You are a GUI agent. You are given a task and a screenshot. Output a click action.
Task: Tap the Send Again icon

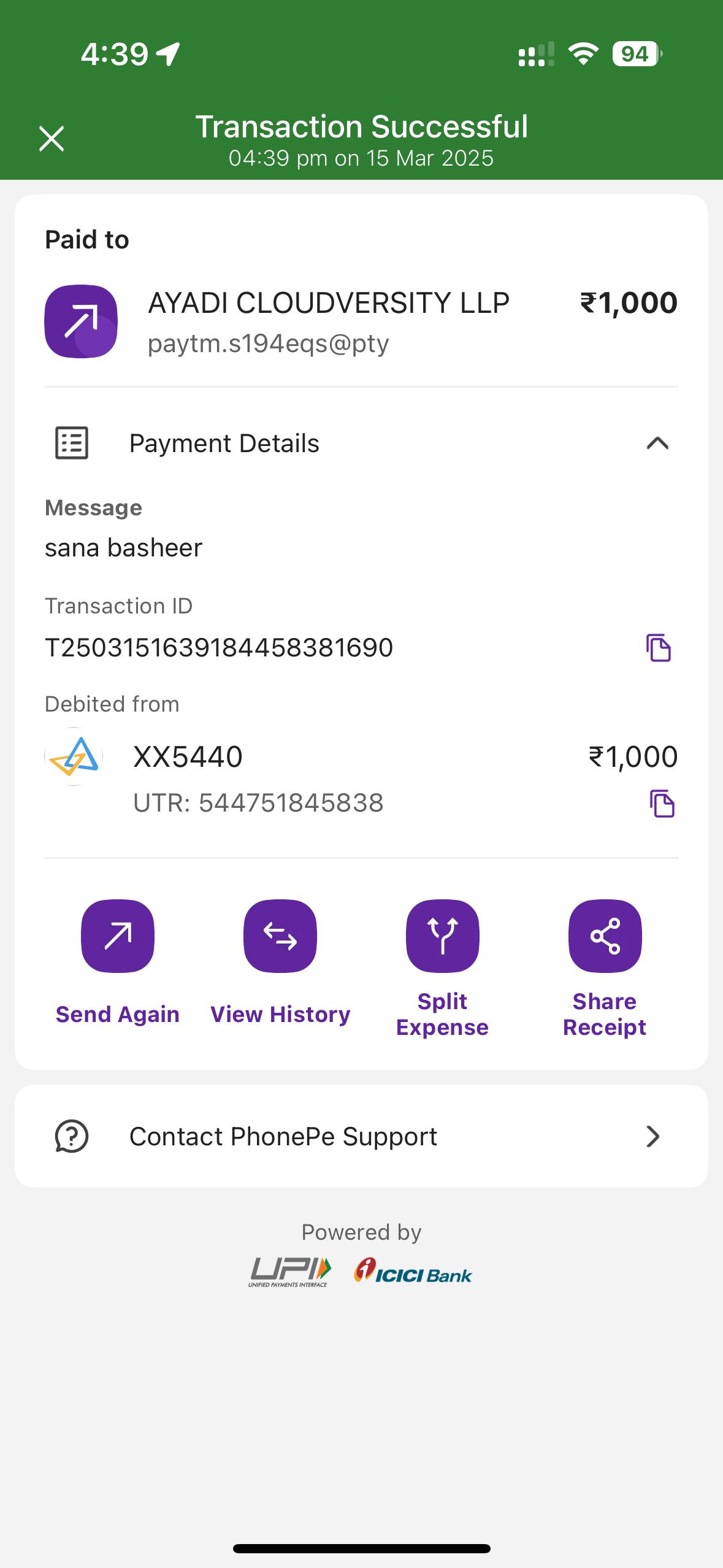(118, 936)
